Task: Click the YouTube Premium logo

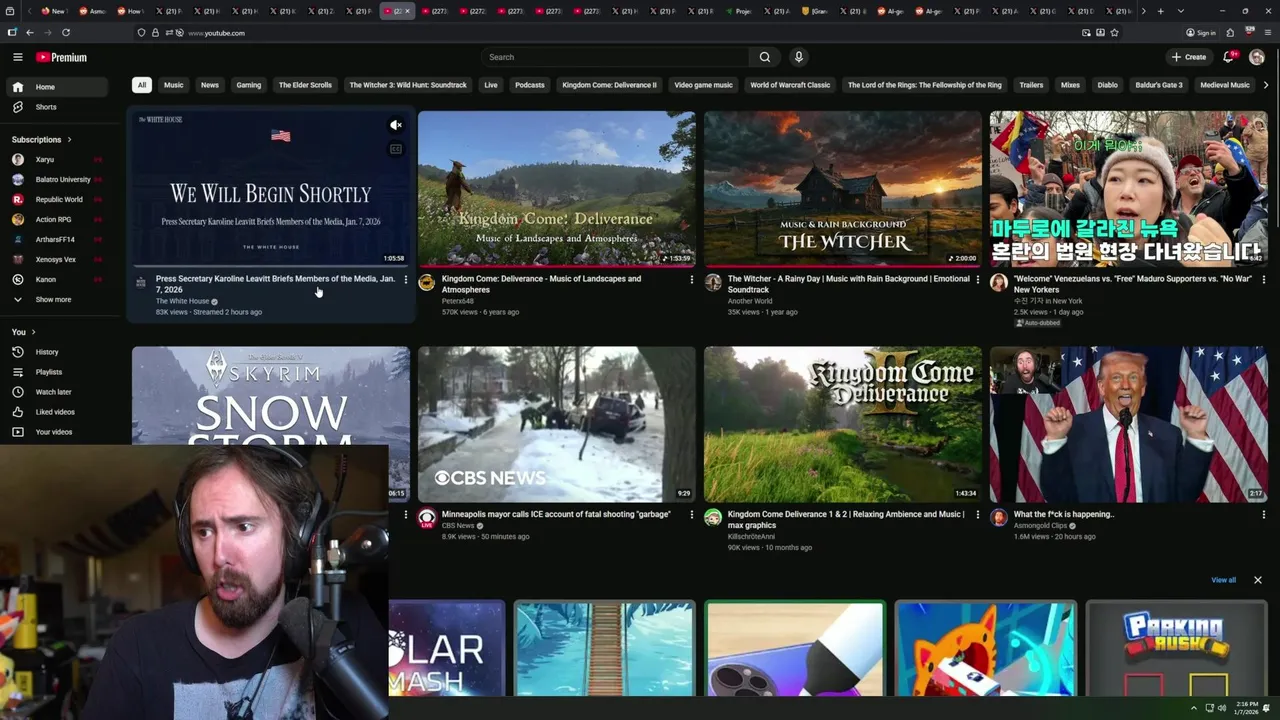Action: [x=61, y=57]
